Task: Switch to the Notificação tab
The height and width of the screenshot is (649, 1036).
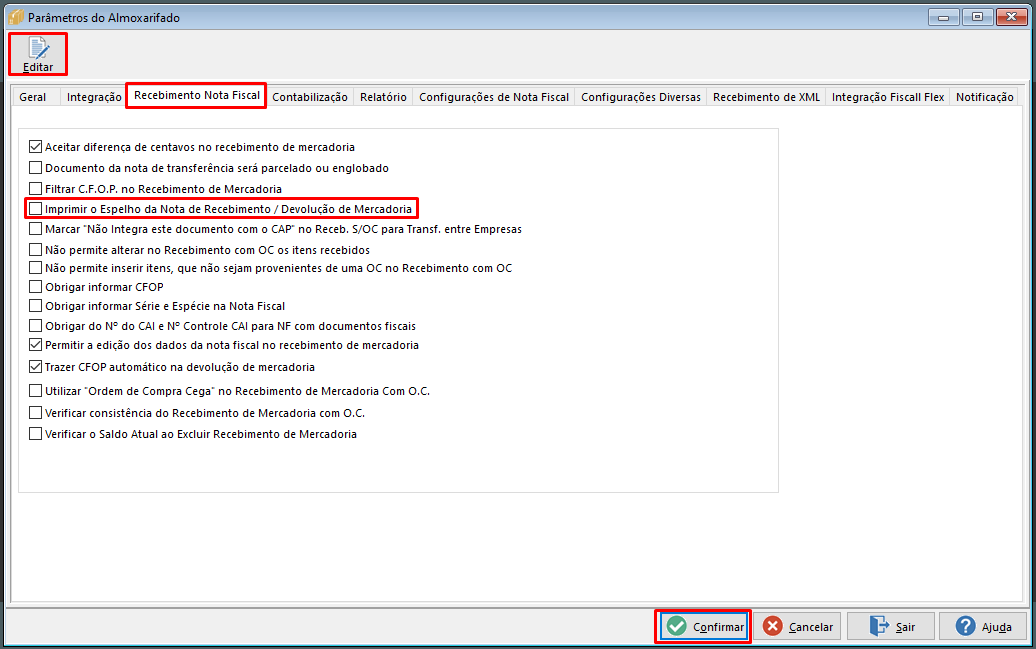Action: [x=984, y=97]
